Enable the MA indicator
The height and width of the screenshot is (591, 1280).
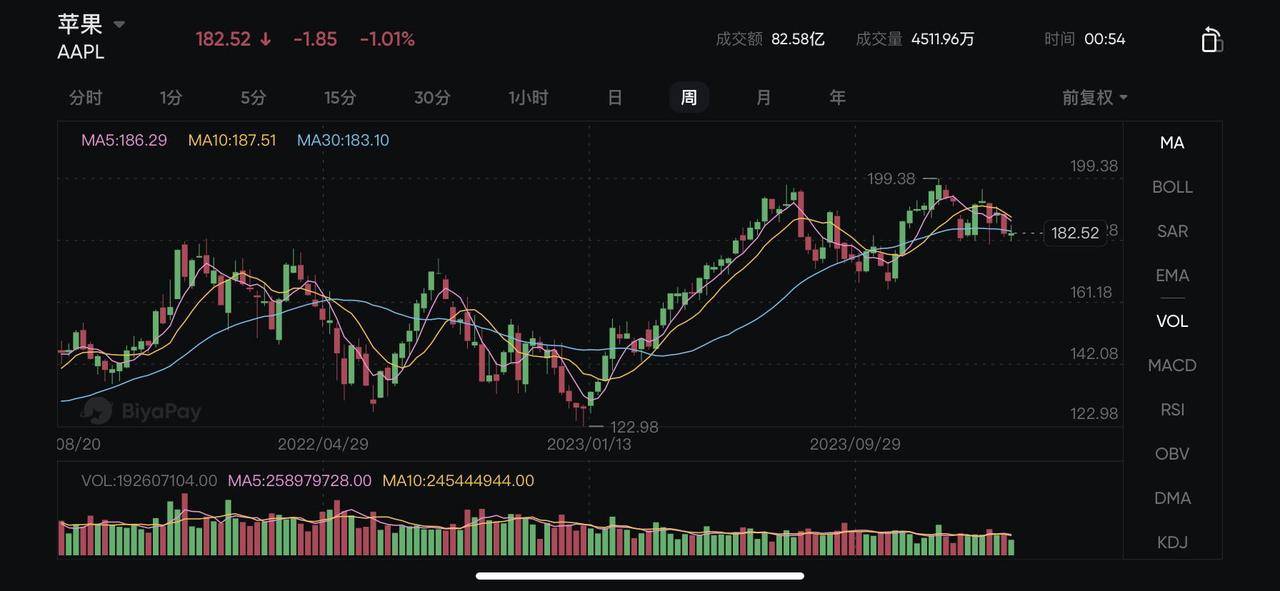pyautogui.click(x=1172, y=143)
